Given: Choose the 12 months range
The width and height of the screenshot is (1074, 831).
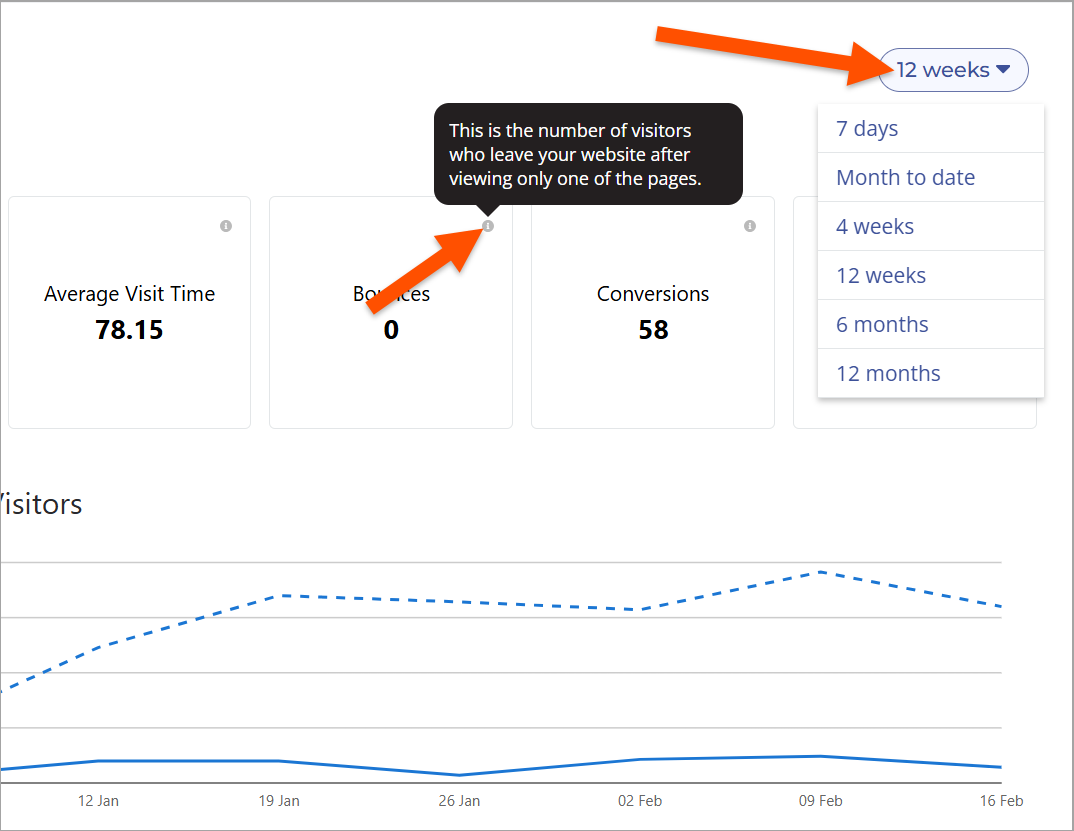Looking at the screenshot, I should (888, 373).
